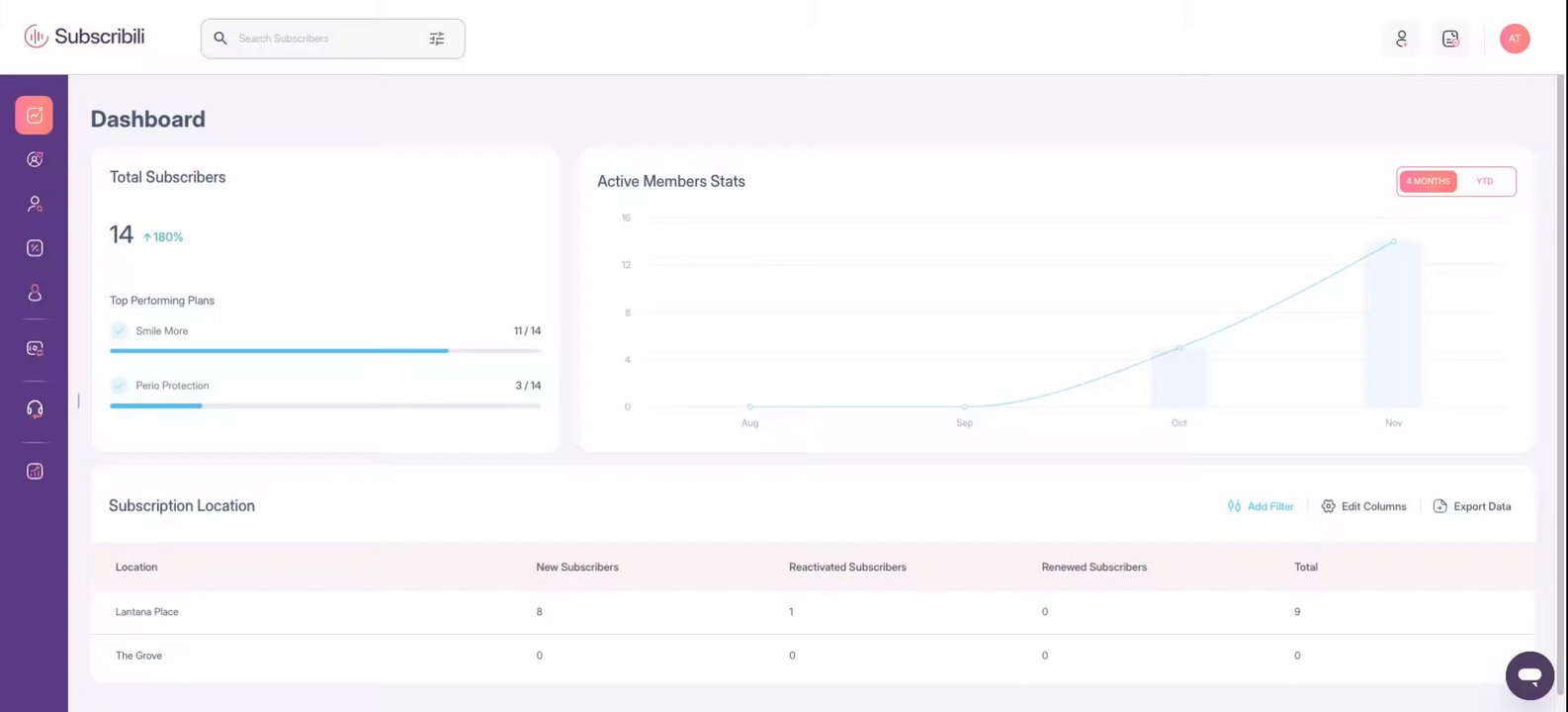Open the bar chart reports sidebar icon

35,471
